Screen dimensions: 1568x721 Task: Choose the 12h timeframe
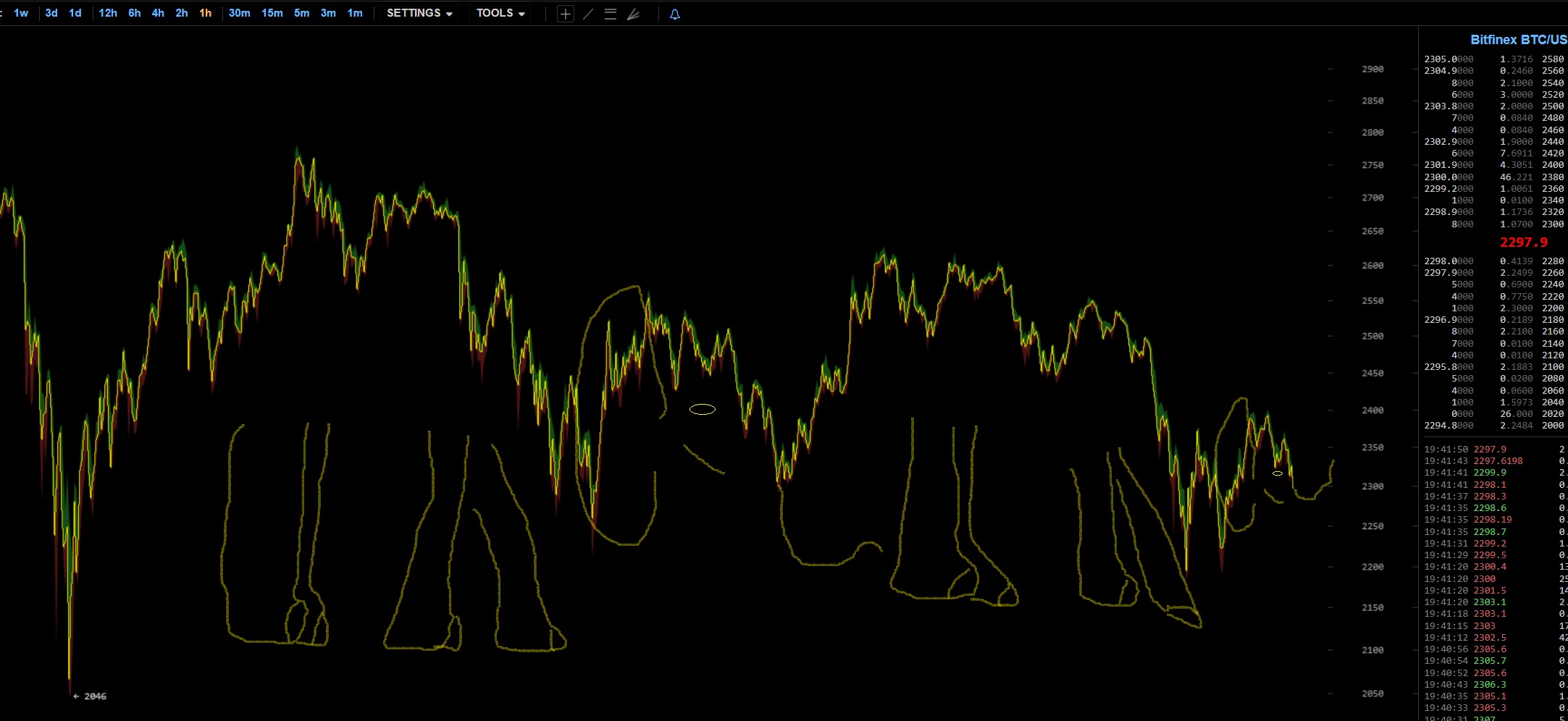pyautogui.click(x=108, y=13)
